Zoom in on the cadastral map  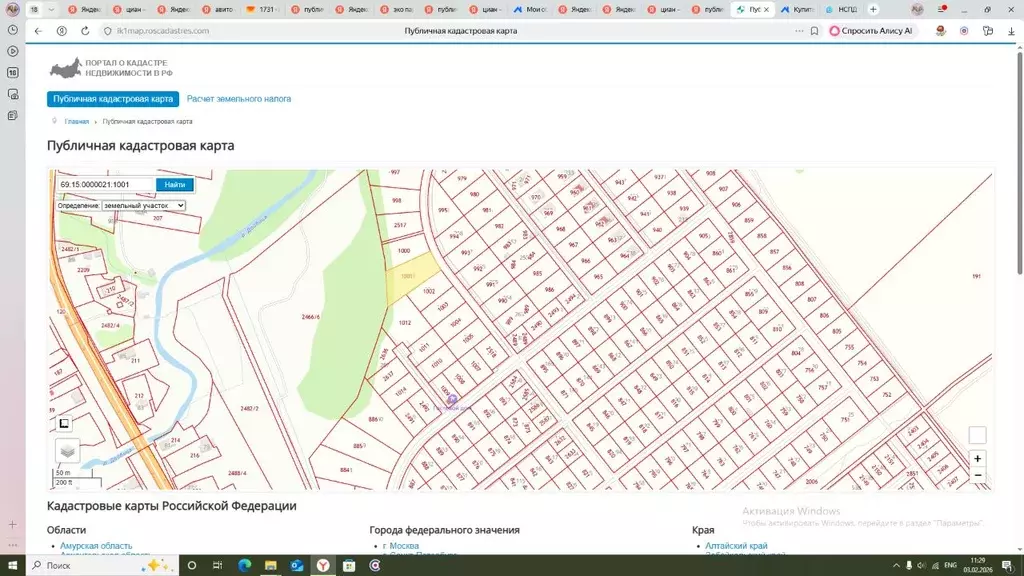pyautogui.click(x=977, y=458)
